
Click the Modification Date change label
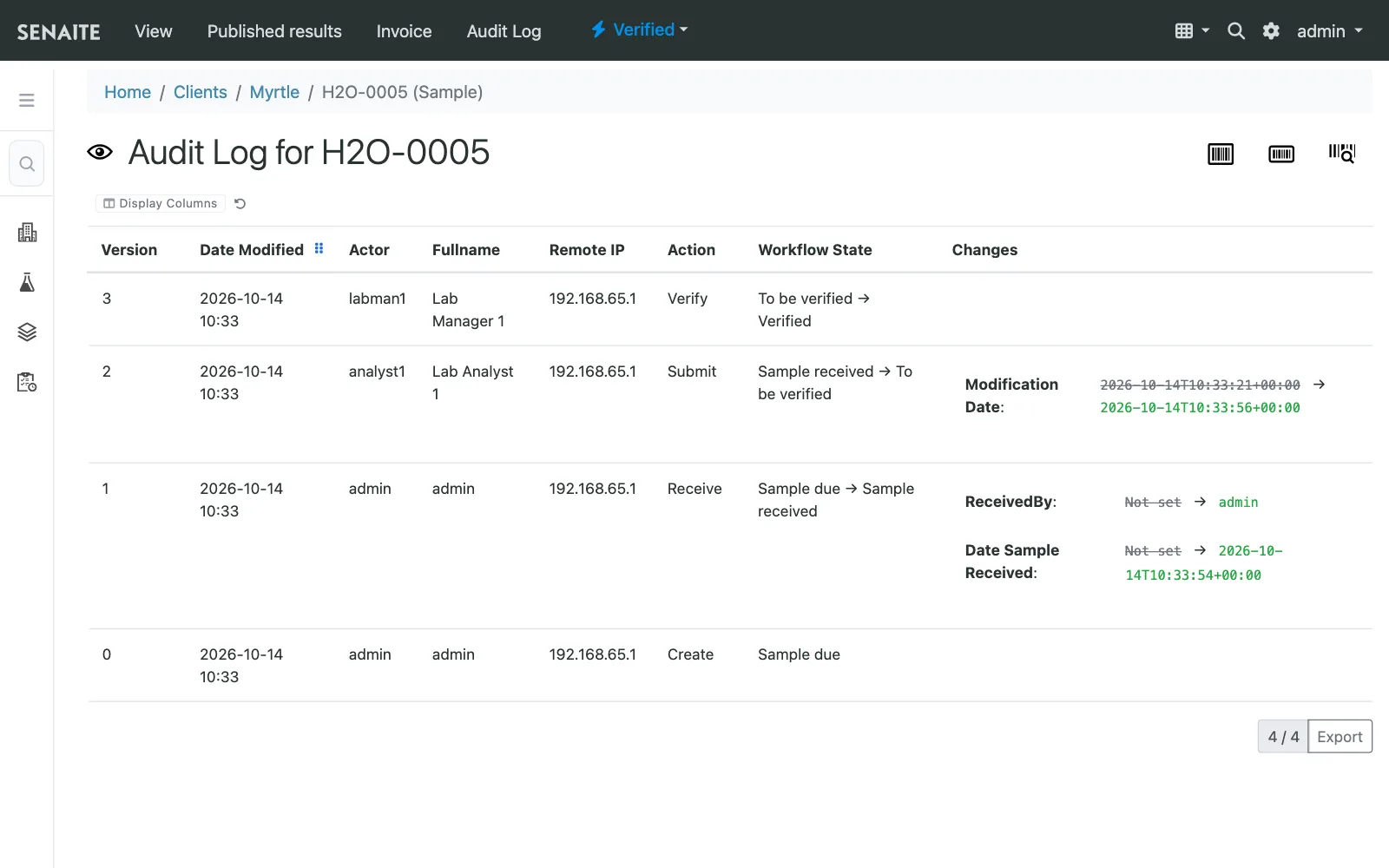coord(1011,396)
